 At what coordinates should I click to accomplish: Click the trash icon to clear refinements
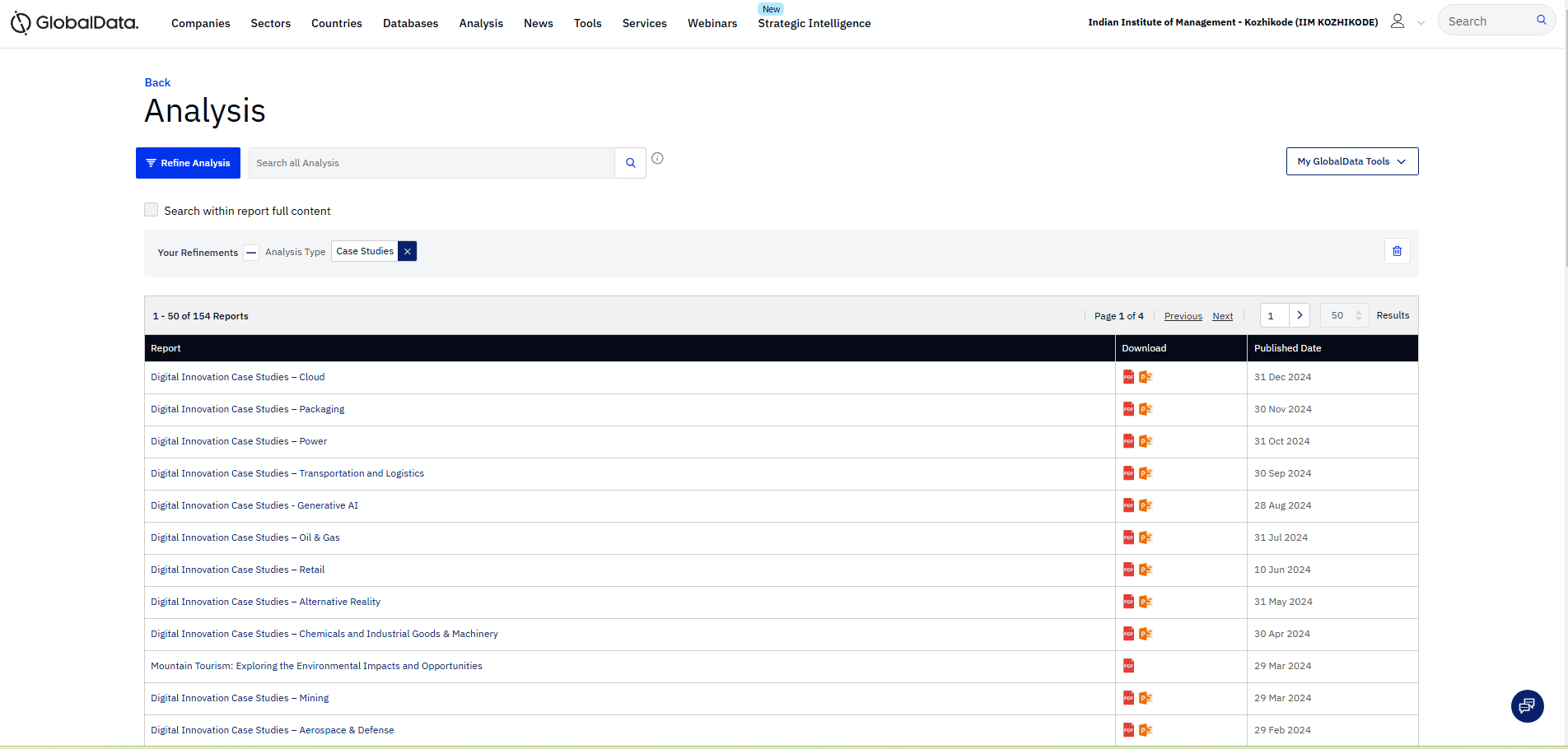tap(1397, 251)
